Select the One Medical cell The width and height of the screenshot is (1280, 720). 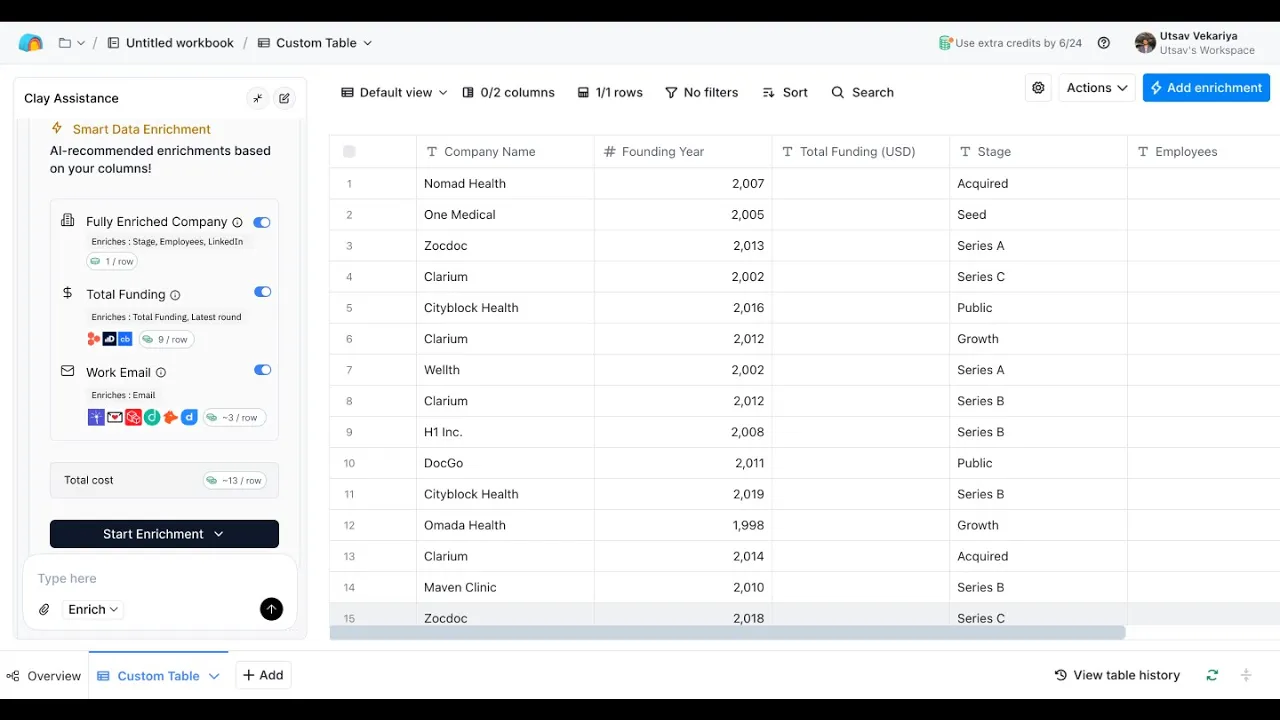click(x=505, y=215)
